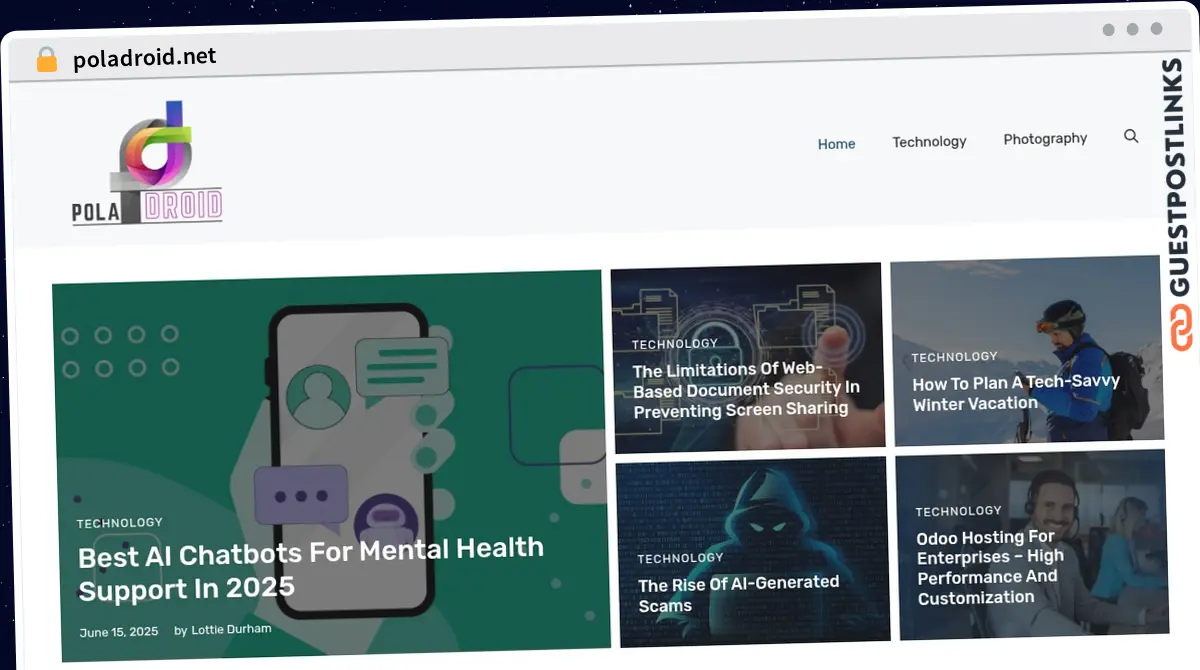
Task: Open How To Plan A Tech-Savvy Winter Vacation
Action: (x=1016, y=393)
